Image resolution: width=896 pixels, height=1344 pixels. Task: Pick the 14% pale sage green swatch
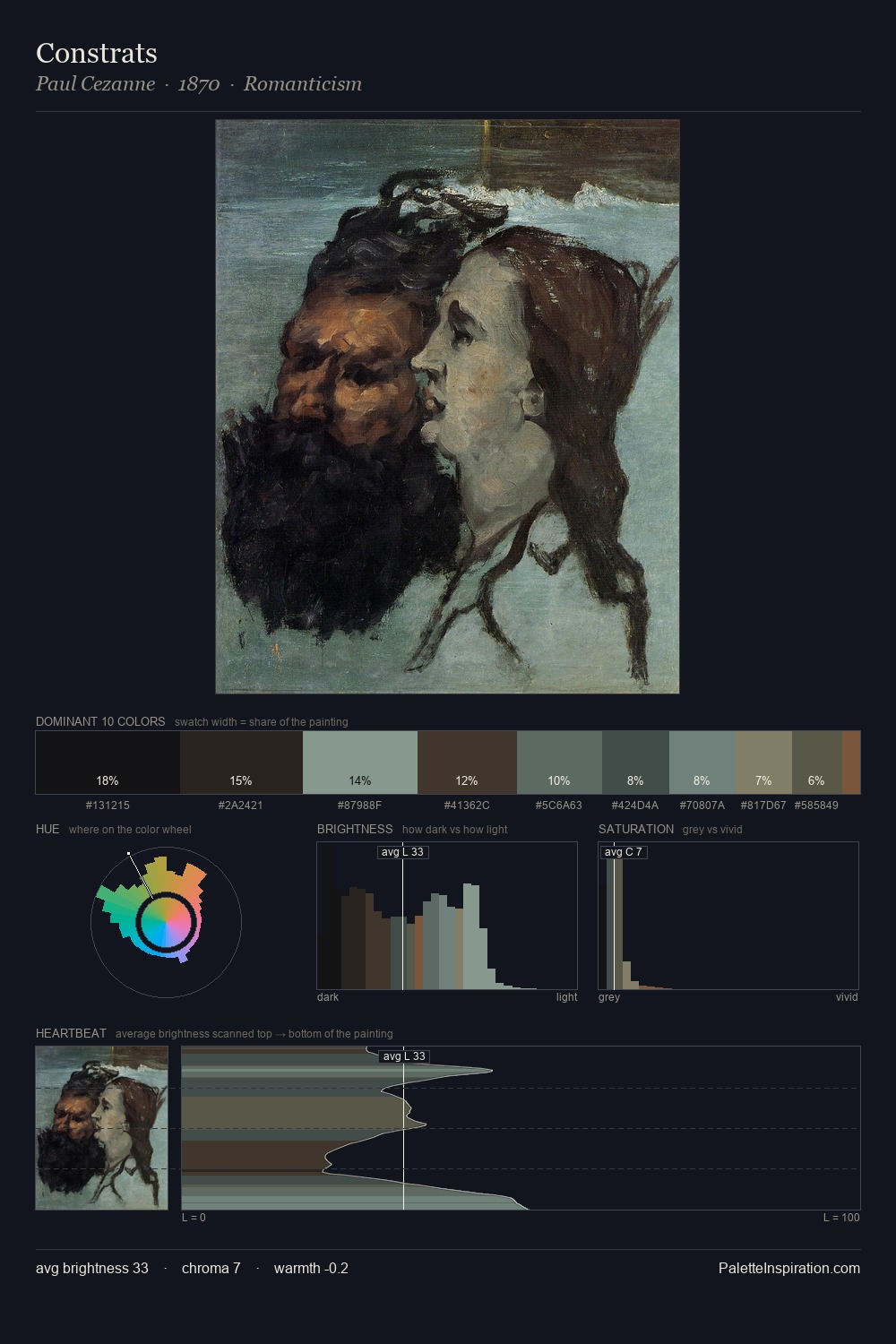(360, 762)
